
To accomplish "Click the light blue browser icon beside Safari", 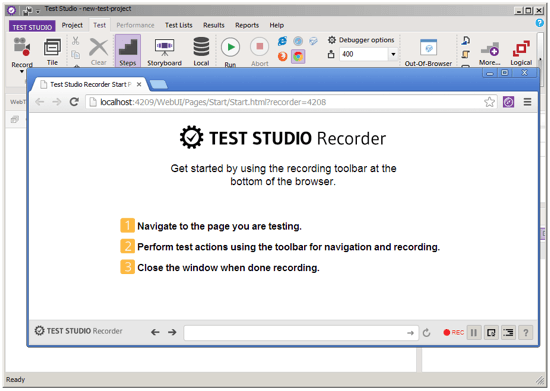I will pyautogui.click(x=313, y=41).
